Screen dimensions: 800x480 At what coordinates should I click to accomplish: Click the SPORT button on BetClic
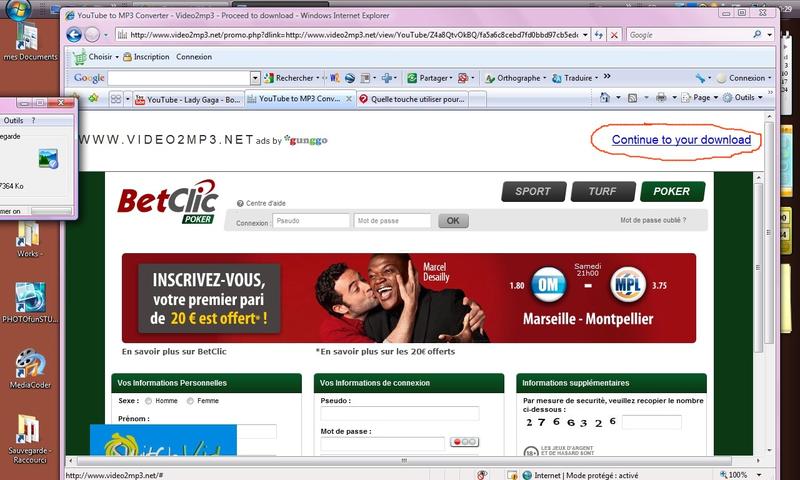pyautogui.click(x=532, y=192)
